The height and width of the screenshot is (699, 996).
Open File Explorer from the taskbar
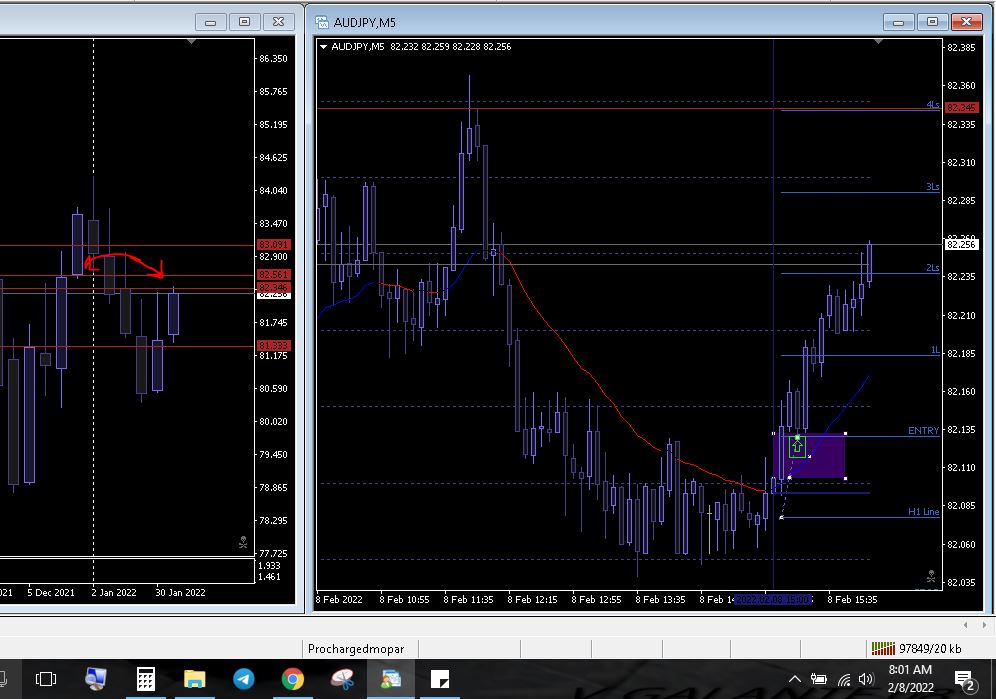tap(194, 679)
